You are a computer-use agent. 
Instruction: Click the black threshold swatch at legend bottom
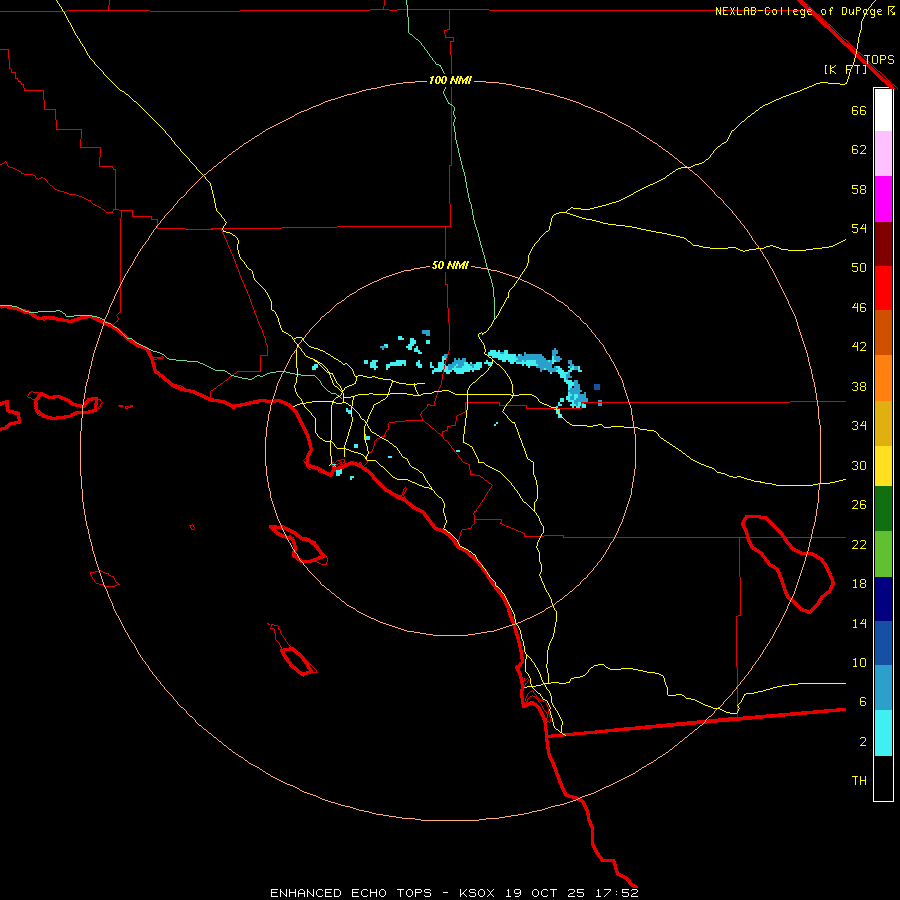click(x=883, y=778)
